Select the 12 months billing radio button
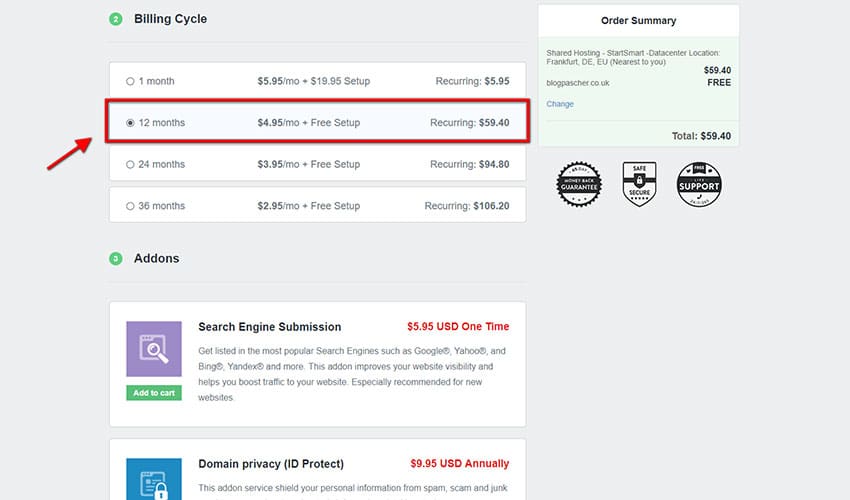The height and width of the screenshot is (500, 850). tap(130, 123)
